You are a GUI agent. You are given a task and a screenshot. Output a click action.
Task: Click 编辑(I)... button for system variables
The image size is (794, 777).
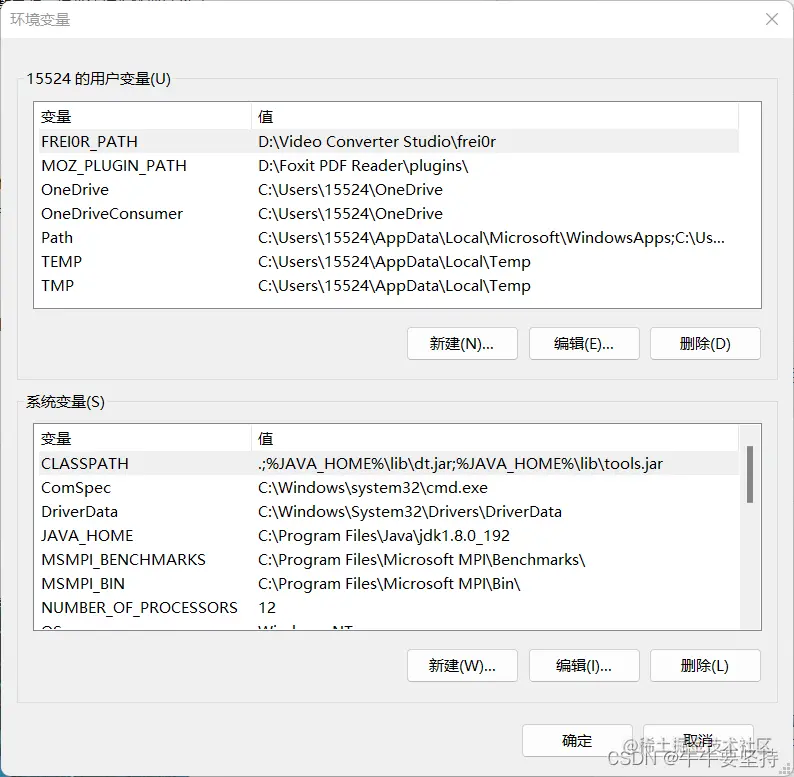tap(584, 666)
